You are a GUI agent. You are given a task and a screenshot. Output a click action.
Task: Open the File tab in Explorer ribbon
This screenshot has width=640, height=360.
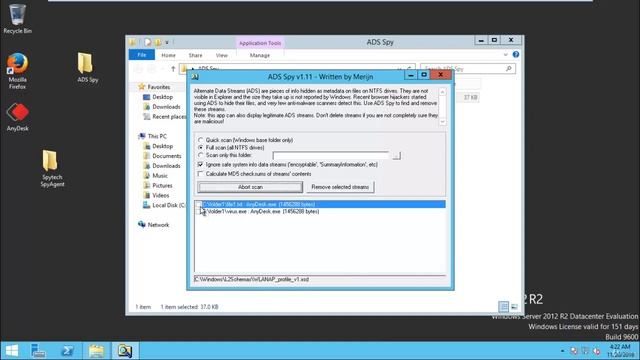(142, 55)
